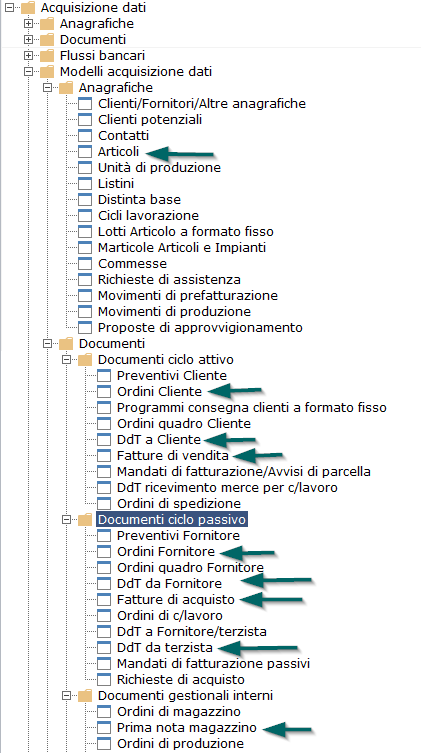Click the form icon beside DdT da Fornitore

point(104,583)
